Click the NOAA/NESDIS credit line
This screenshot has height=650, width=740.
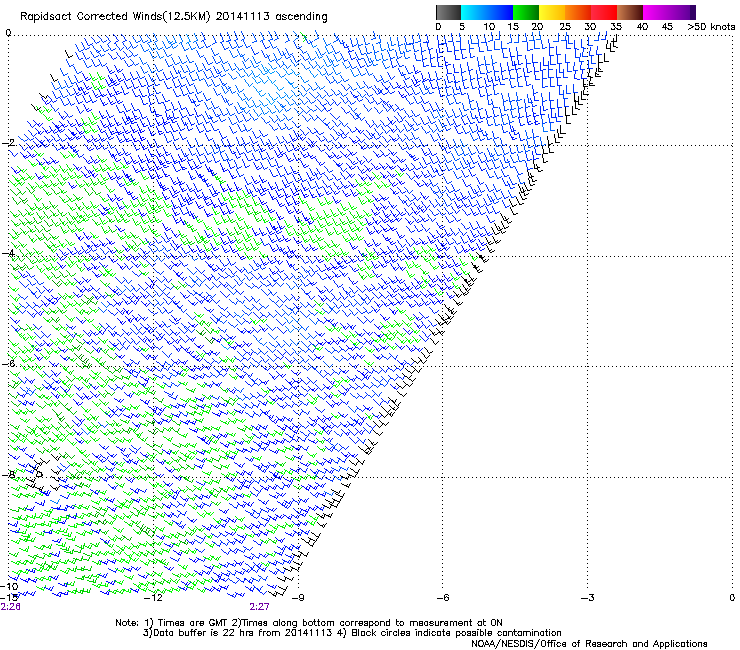[x=589, y=644]
